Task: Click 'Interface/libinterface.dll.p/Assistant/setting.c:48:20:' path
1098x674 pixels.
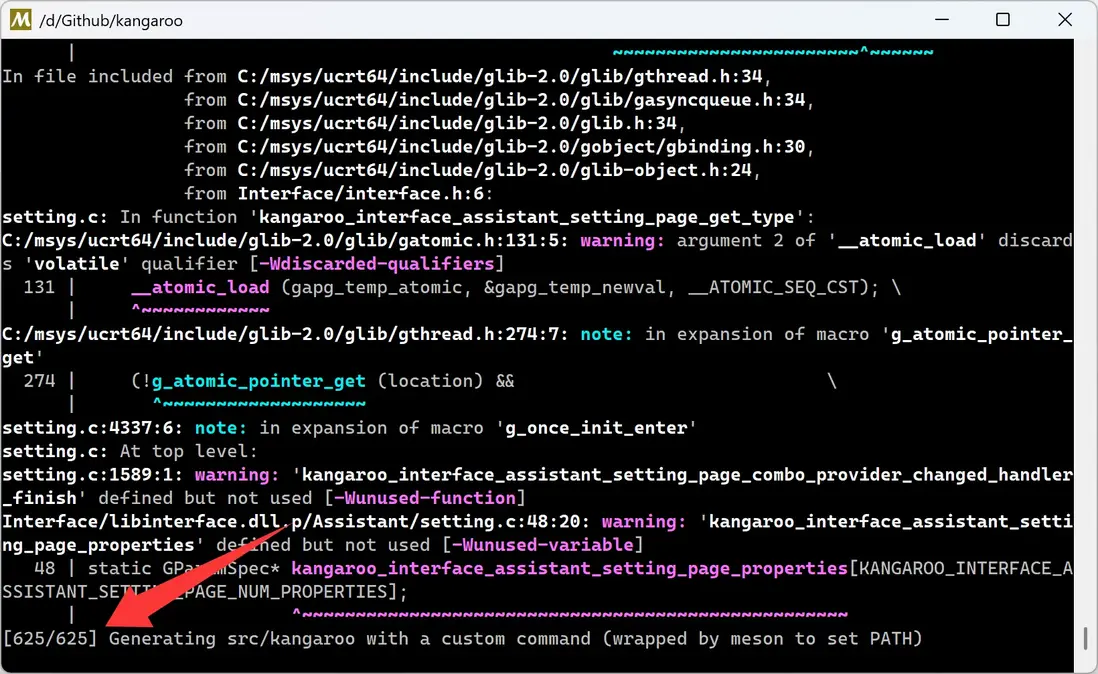Action: point(296,522)
